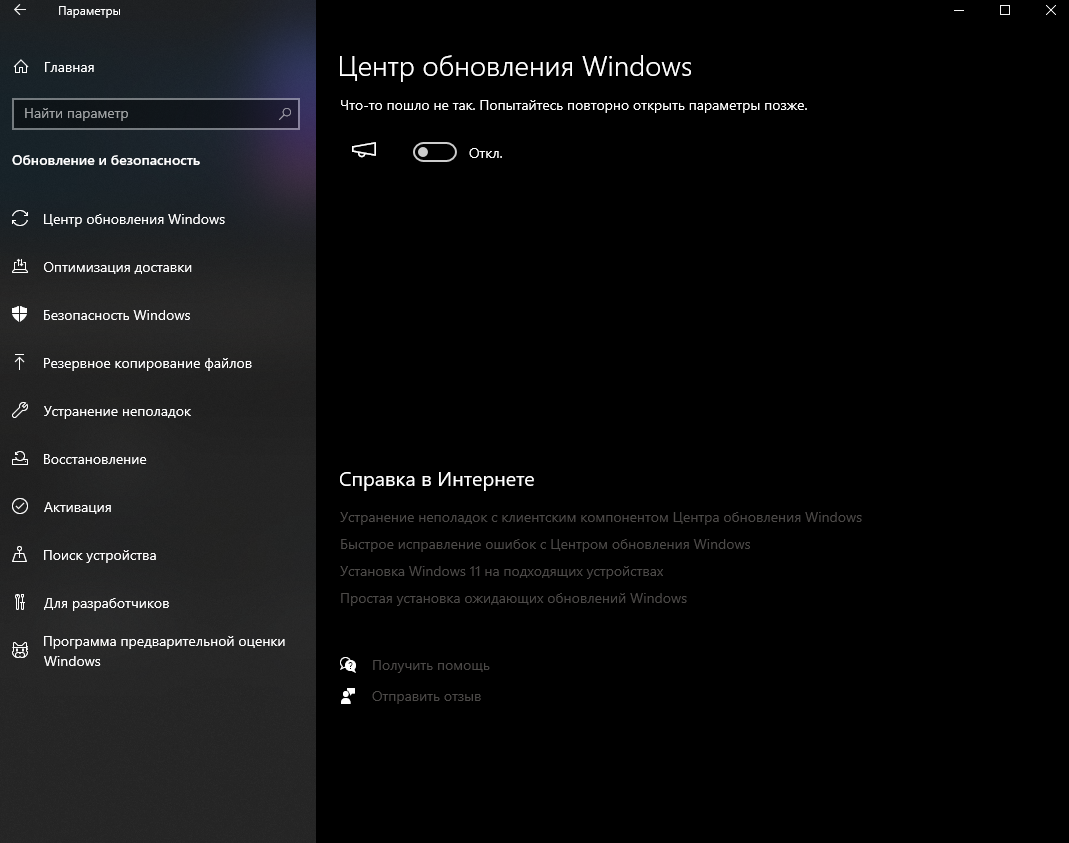Screen dimensions: 1069x843
Task: Click the Insider program cat icon
Action: coord(20,650)
